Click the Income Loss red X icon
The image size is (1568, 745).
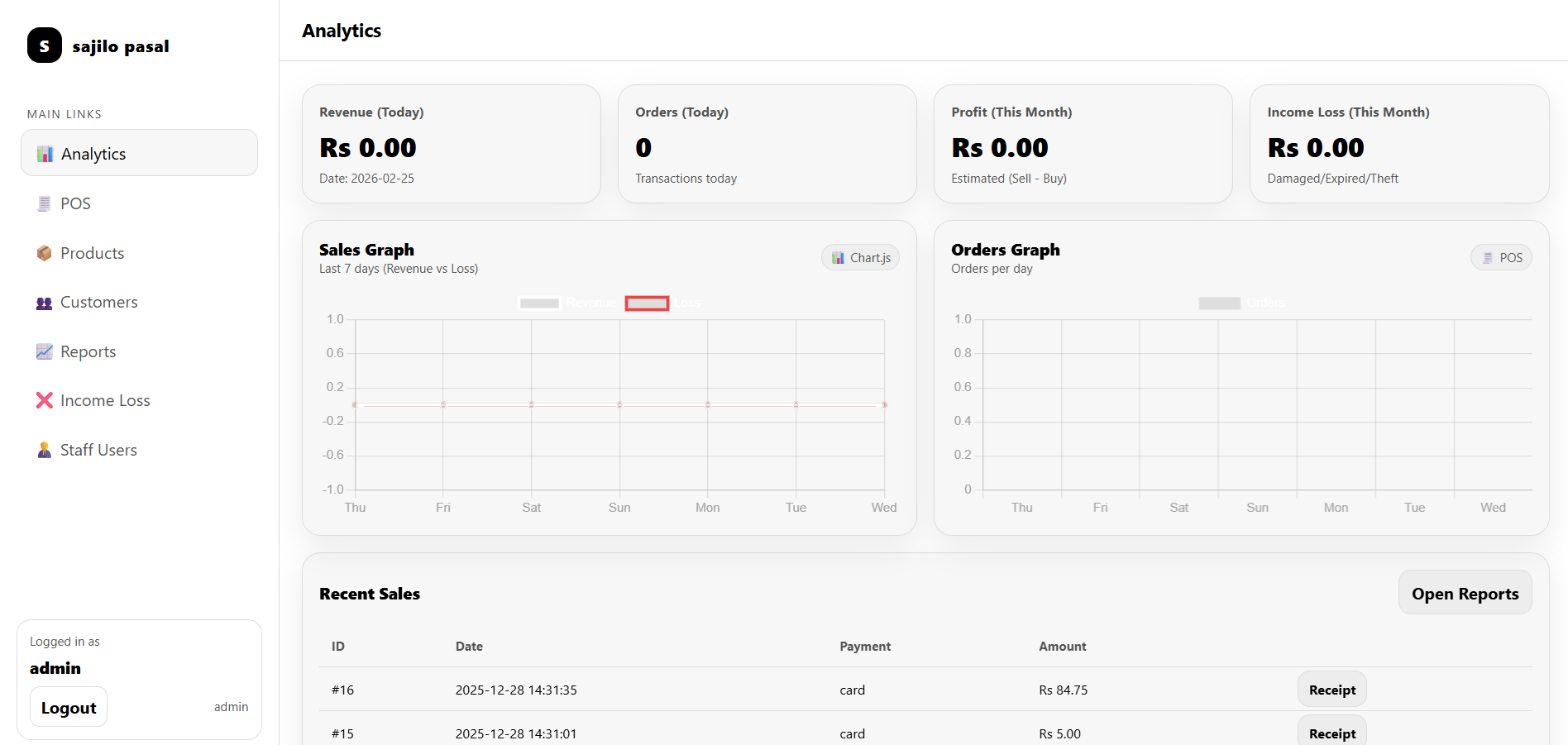pos(44,400)
